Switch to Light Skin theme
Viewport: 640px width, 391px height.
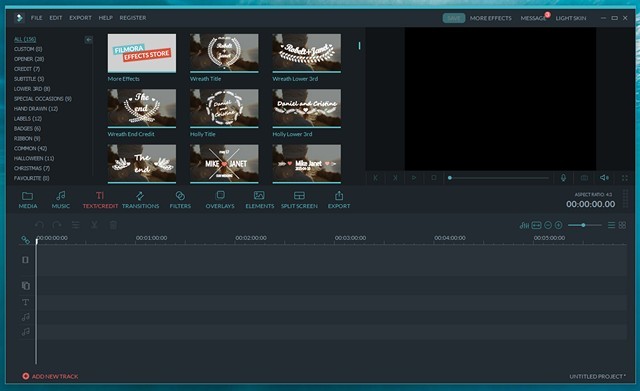tap(571, 18)
